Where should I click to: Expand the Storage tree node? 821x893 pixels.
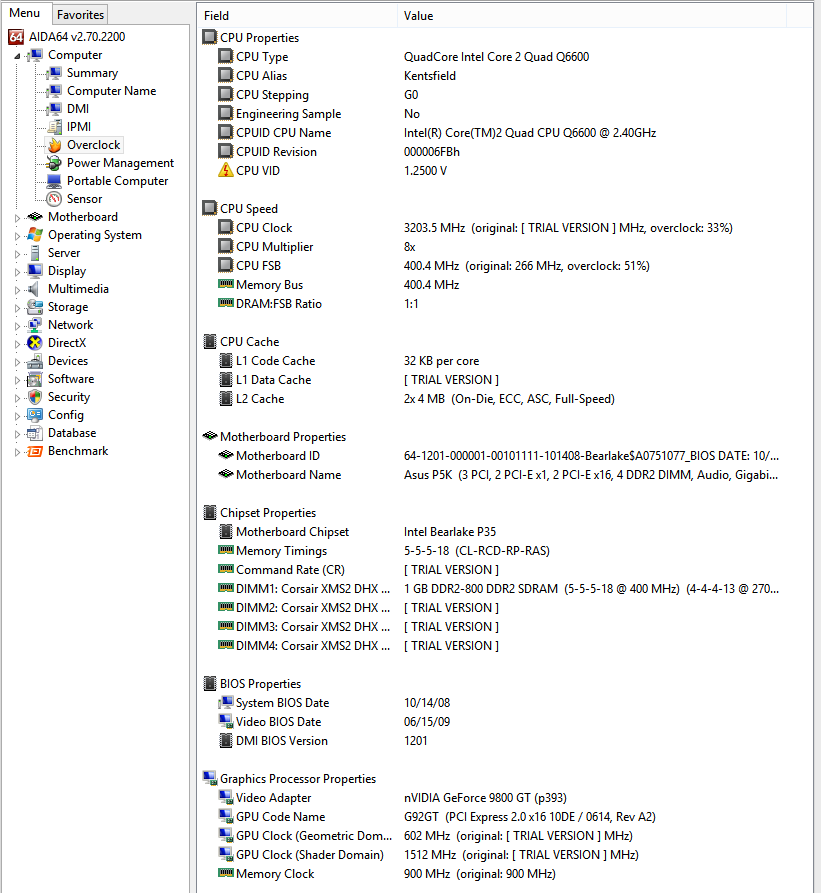pyautogui.click(x=18, y=309)
